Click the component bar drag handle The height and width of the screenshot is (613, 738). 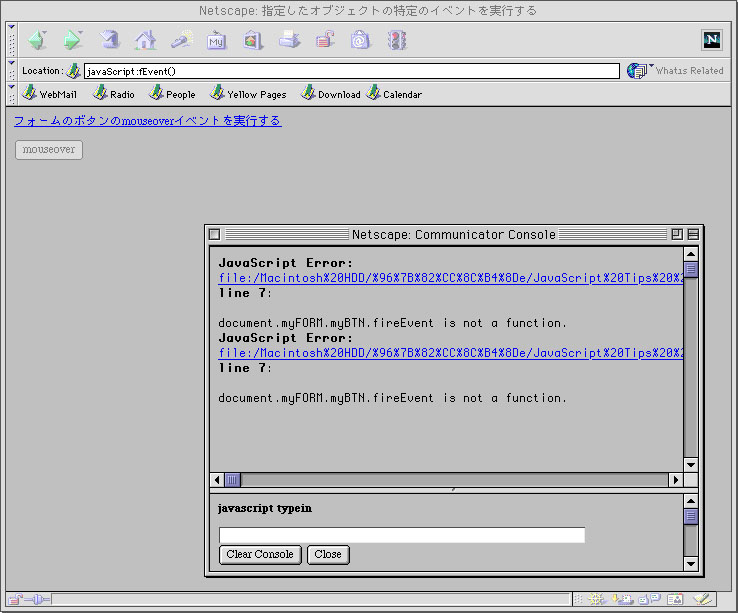579,599
